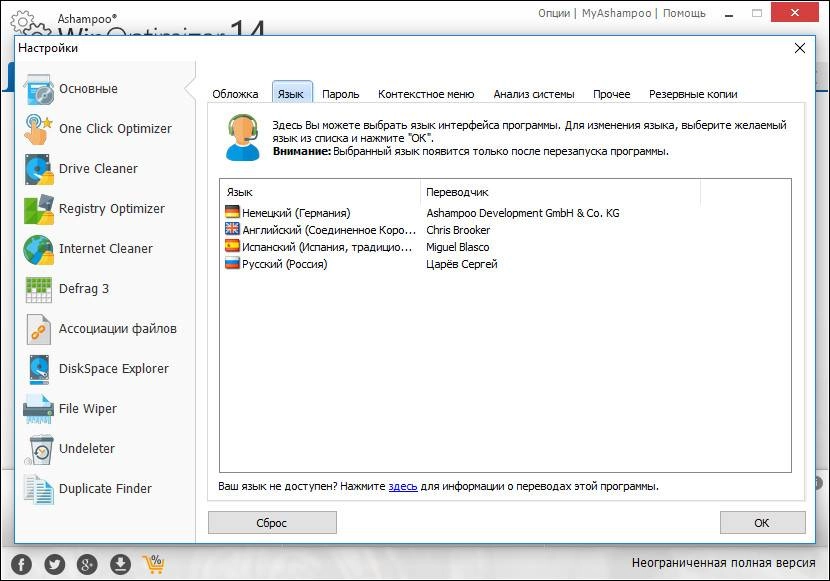Click the Неограниченная полная версия status text
Viewport: 830px width, 581px height.
(723, 563)
